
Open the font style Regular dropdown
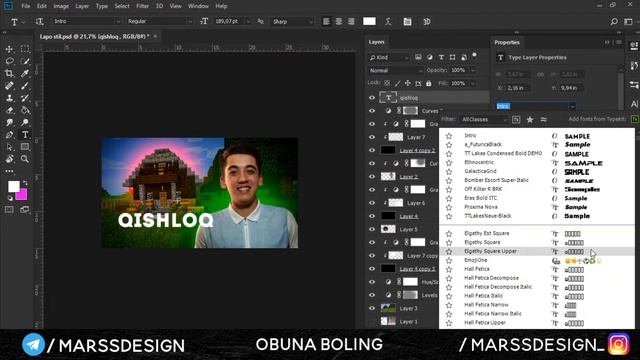[190, 22]
